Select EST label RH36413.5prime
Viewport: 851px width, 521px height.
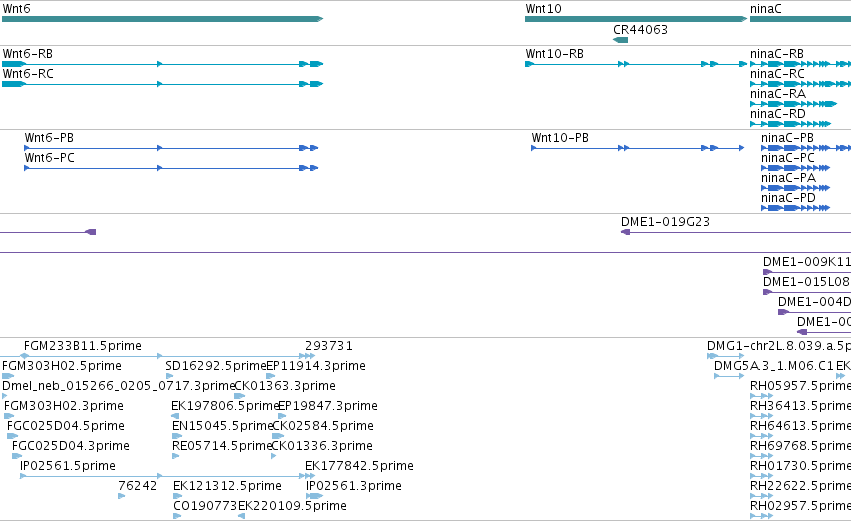pyautogui.click(x=801, y=406)
